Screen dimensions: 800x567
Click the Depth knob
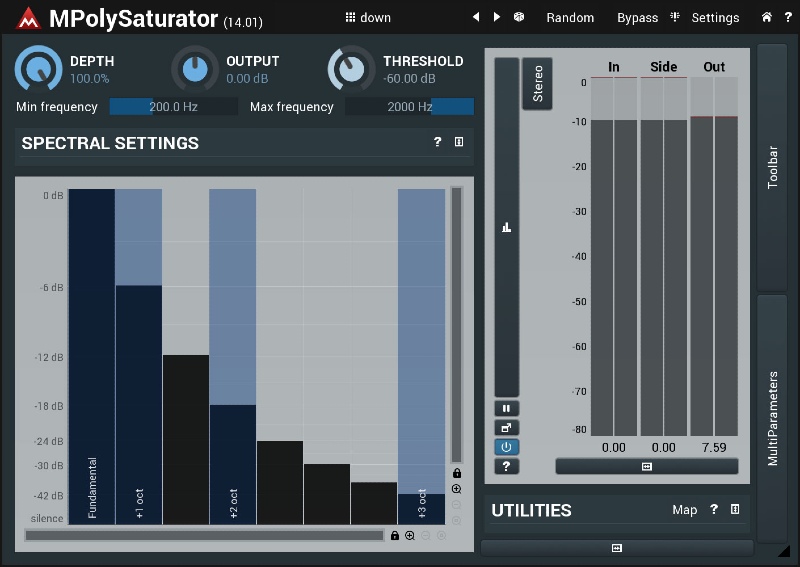tap(38, 69)
